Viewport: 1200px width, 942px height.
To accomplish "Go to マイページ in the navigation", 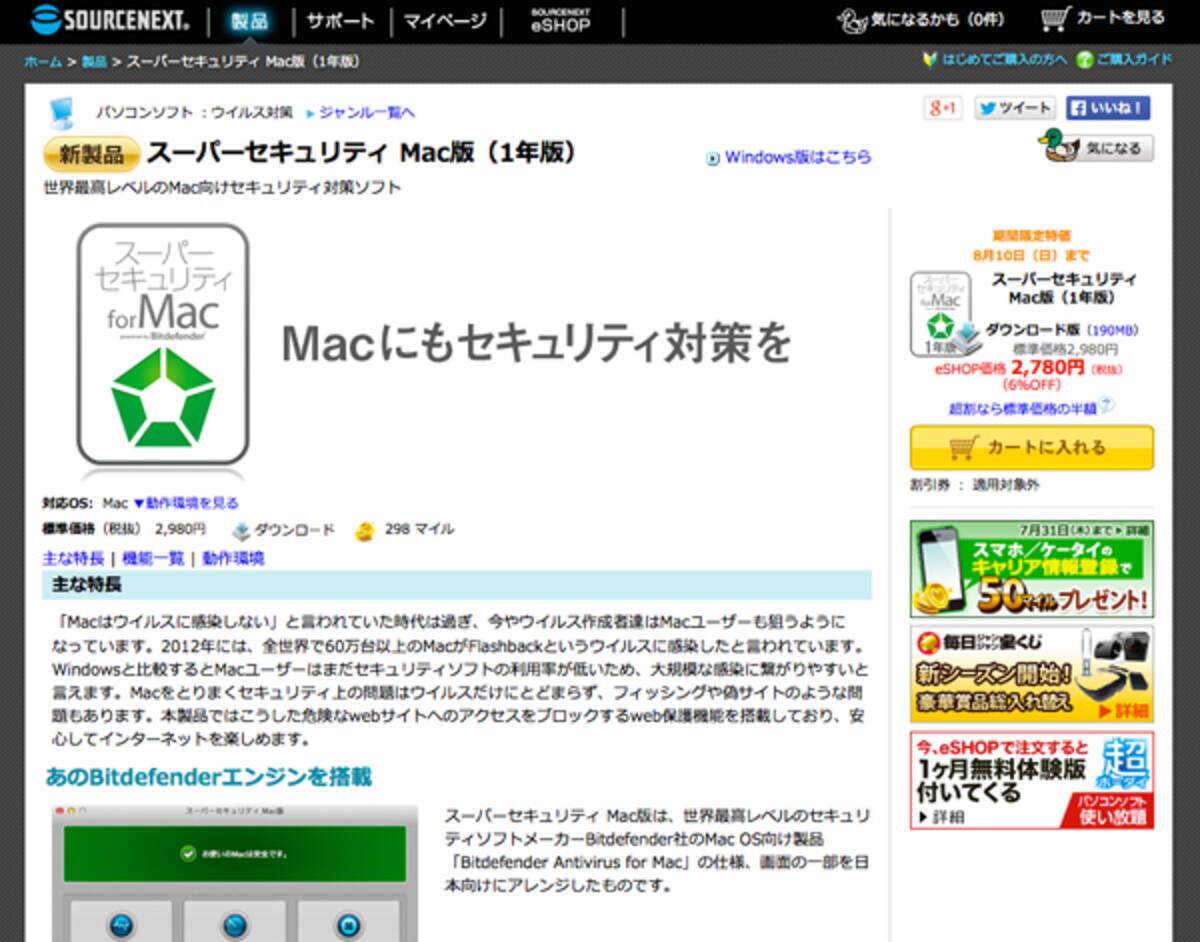I will tap(445, 21).
